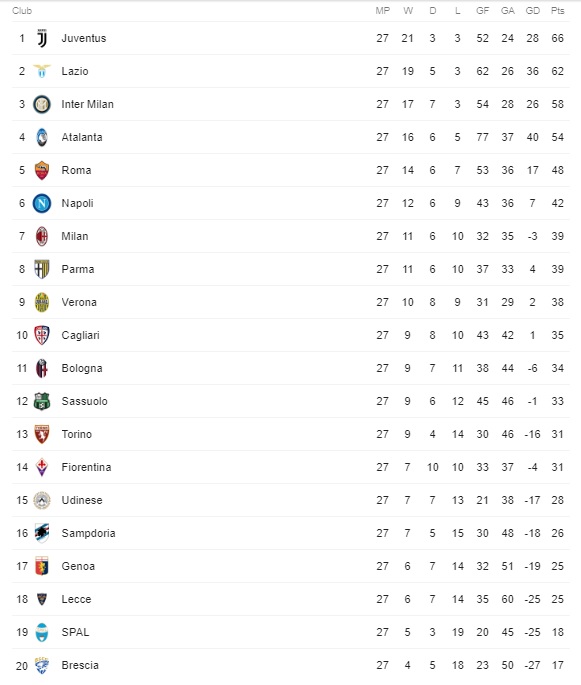Viewport: 581px width, 685px height.
Task: Select the Brescia team name at bottom
Action: pyautogui.click(x=80, y=665)
